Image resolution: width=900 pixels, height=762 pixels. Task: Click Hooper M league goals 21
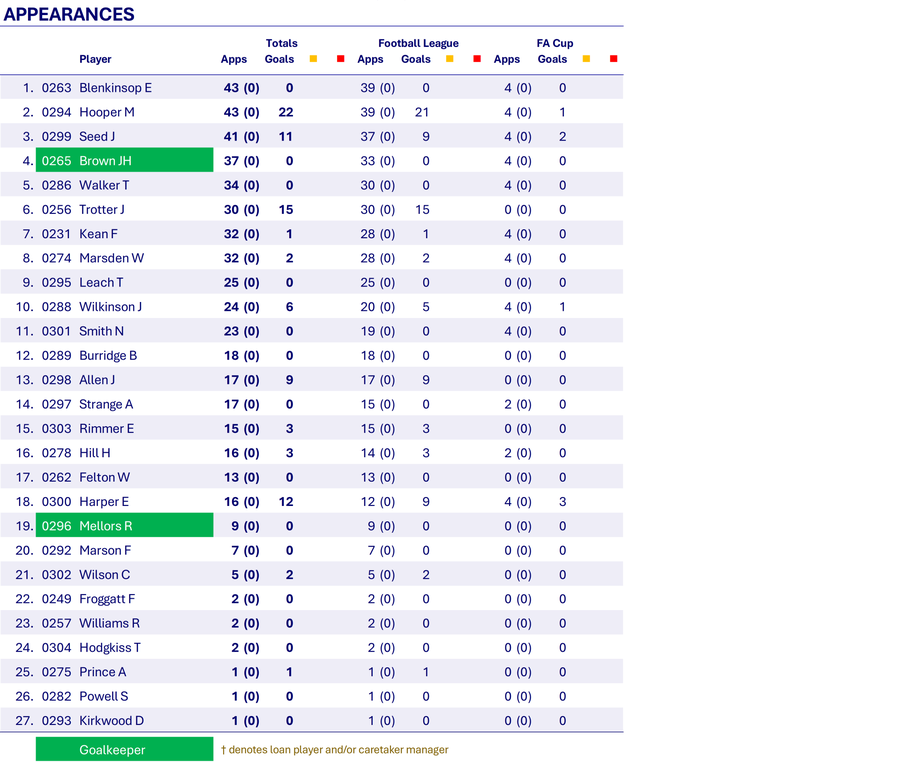(422, 112)
